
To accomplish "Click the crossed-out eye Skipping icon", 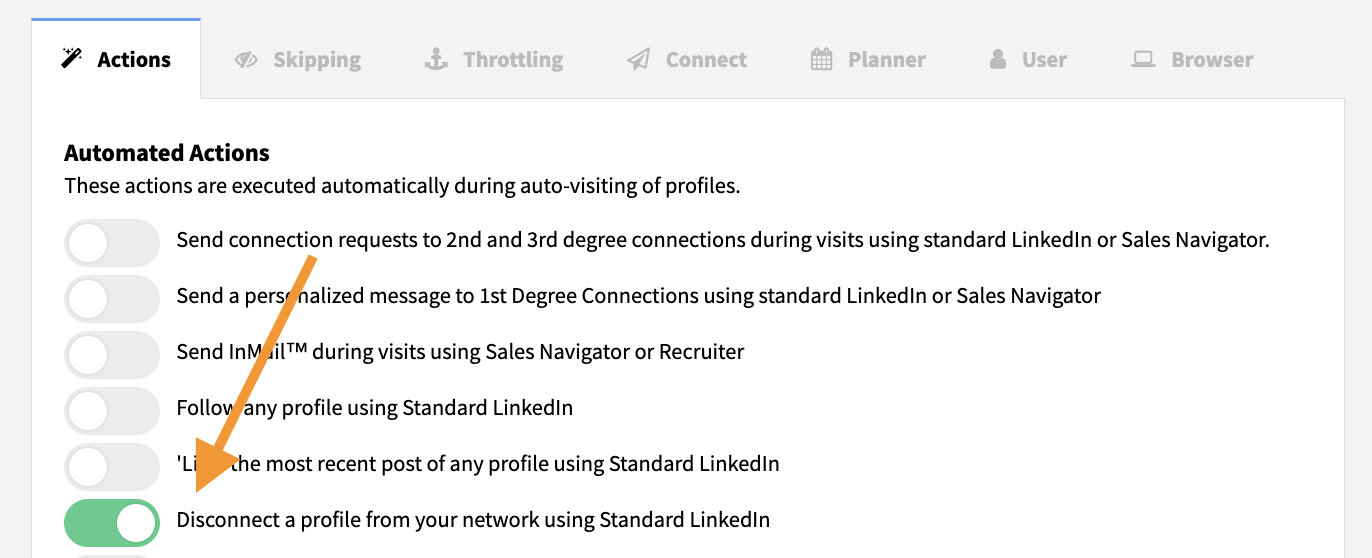I will pos(246,60).
